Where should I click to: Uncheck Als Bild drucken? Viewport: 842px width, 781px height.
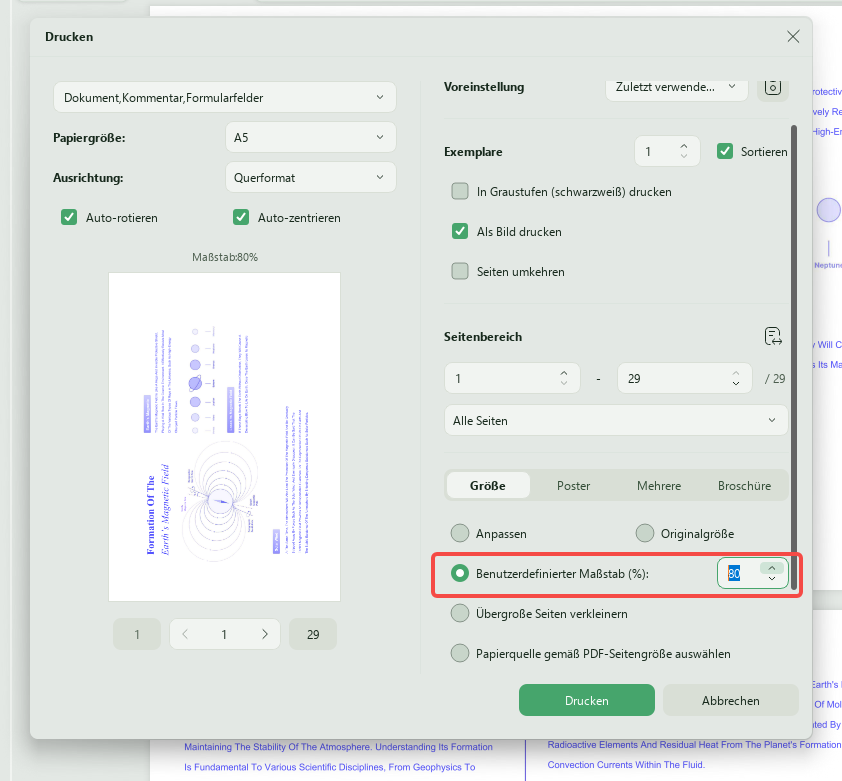pos(460,232)
